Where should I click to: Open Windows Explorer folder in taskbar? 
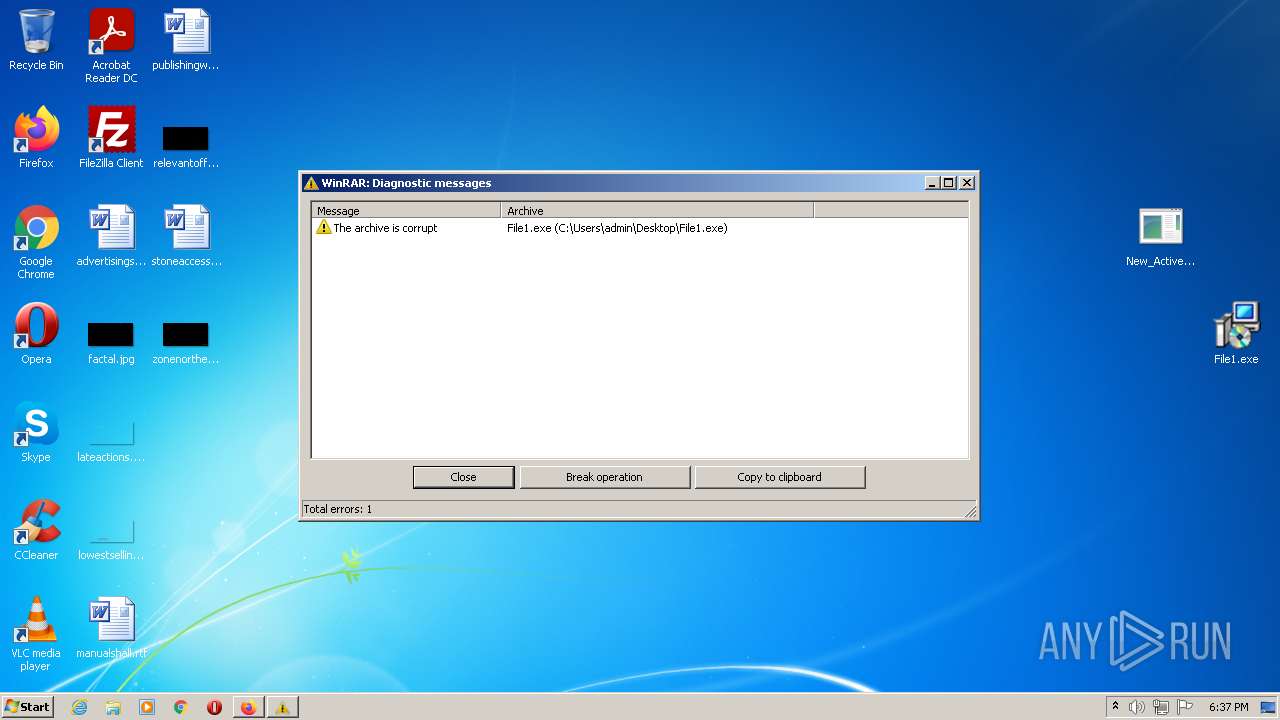pyautogui.click(x=113, y=707)
